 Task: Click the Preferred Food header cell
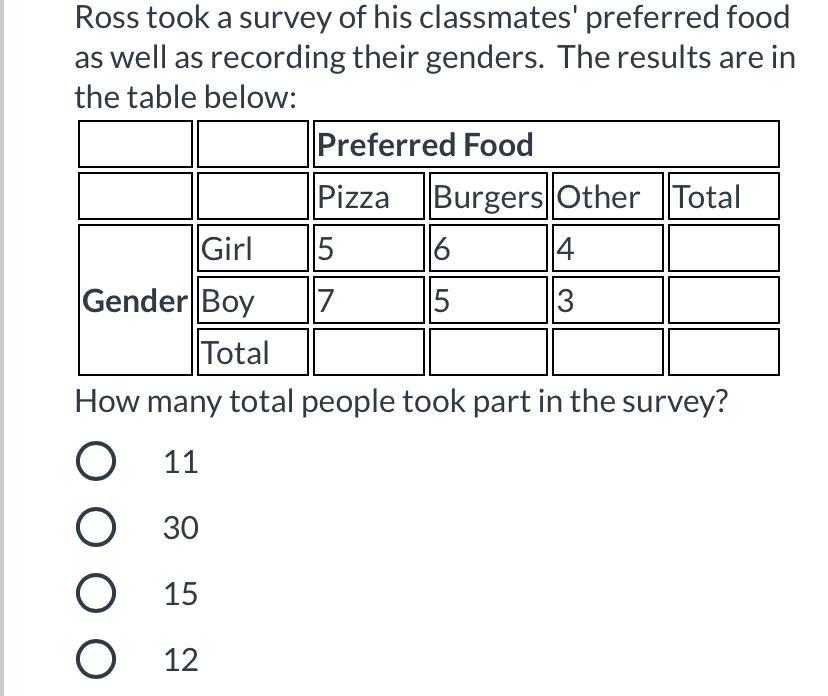[546, 144]
